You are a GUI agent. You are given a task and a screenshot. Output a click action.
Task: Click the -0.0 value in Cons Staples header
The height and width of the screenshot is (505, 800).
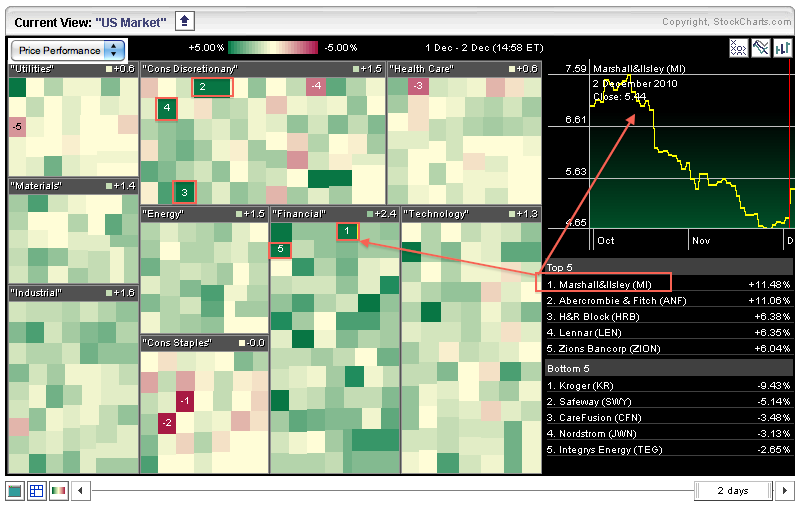[x=256, y=343]
